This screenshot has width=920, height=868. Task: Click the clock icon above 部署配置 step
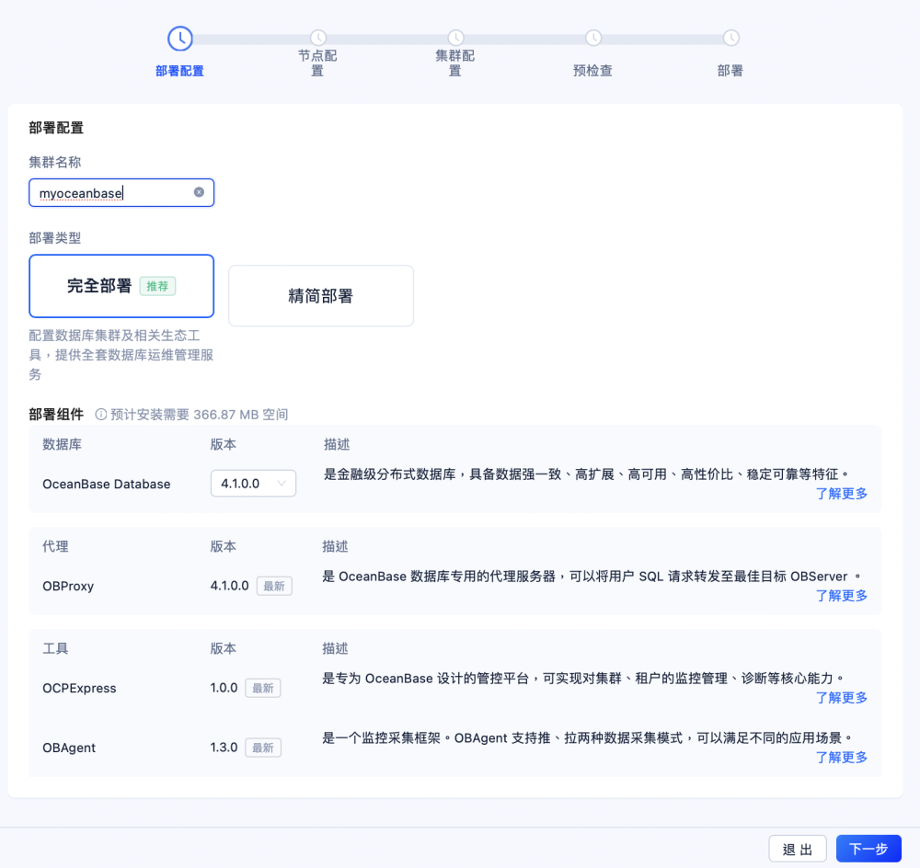[179, 38]
